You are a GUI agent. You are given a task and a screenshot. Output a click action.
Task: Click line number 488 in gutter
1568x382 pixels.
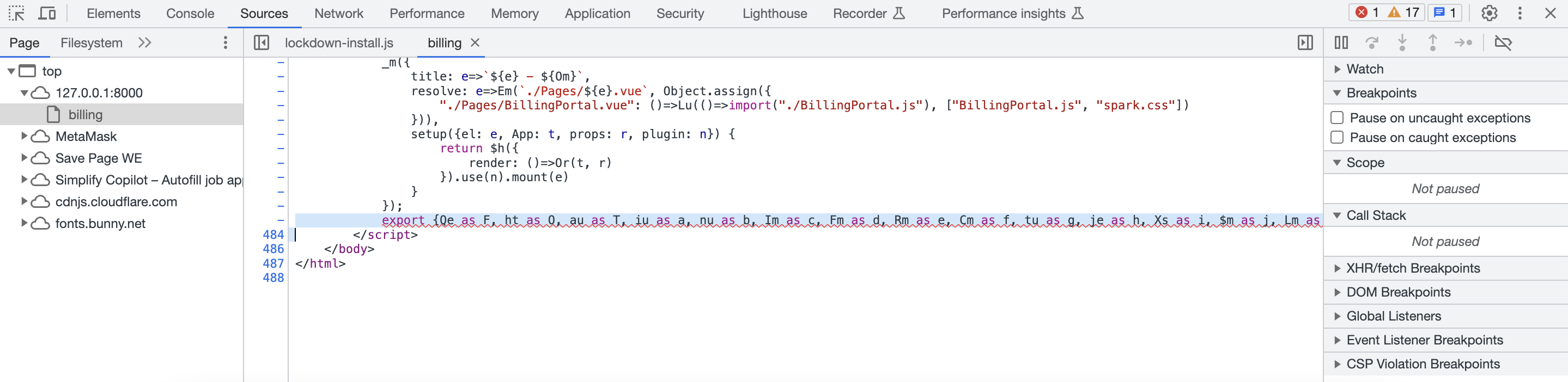click(274, 278)
